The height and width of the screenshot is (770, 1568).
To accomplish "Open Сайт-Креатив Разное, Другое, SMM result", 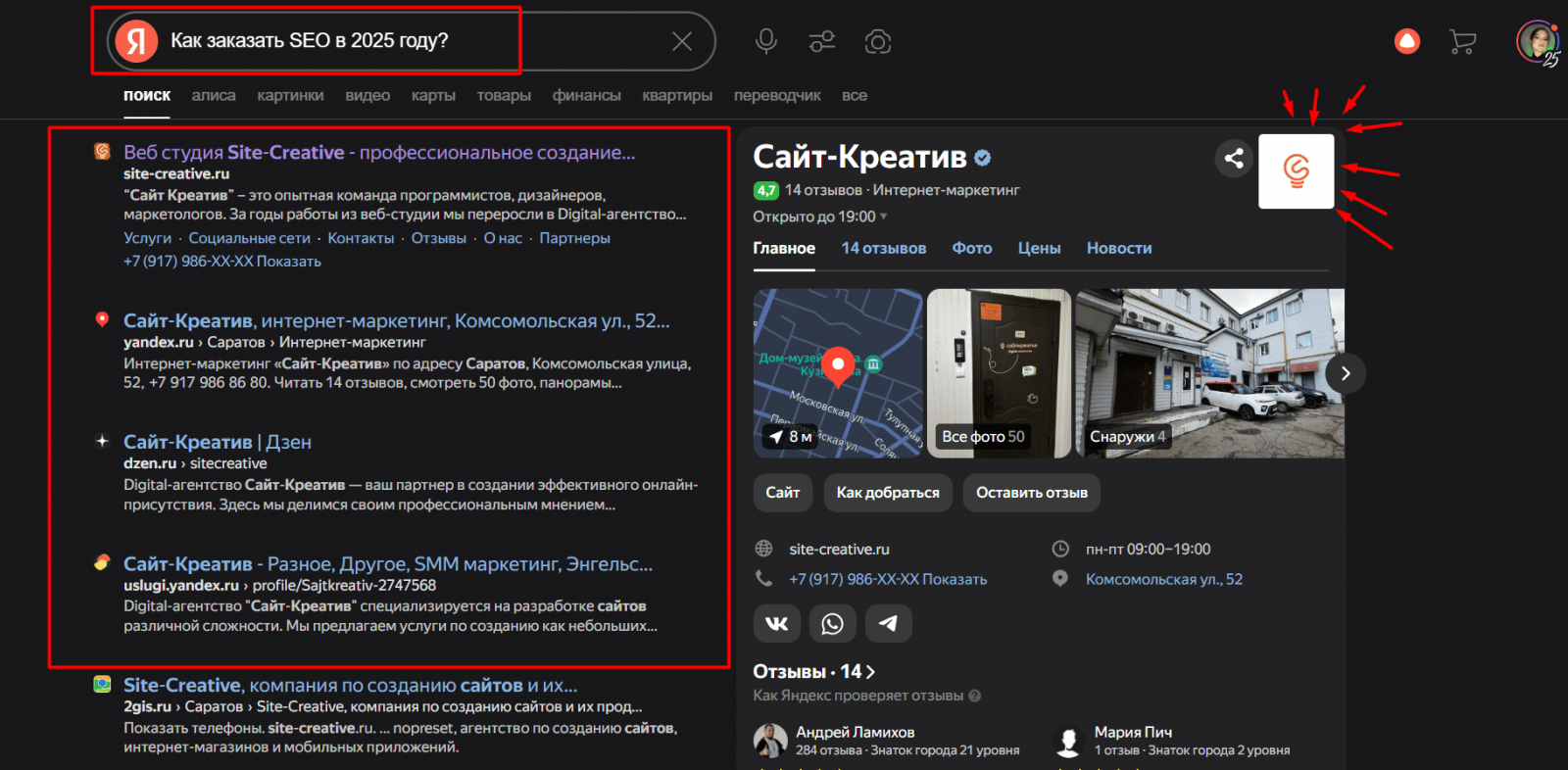I will click(x=388, y=563).
